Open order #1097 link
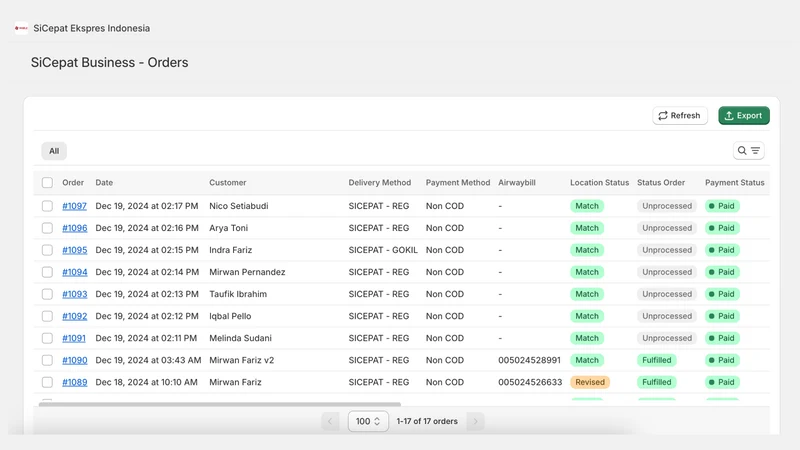The image size is (800, 450). 74,206
